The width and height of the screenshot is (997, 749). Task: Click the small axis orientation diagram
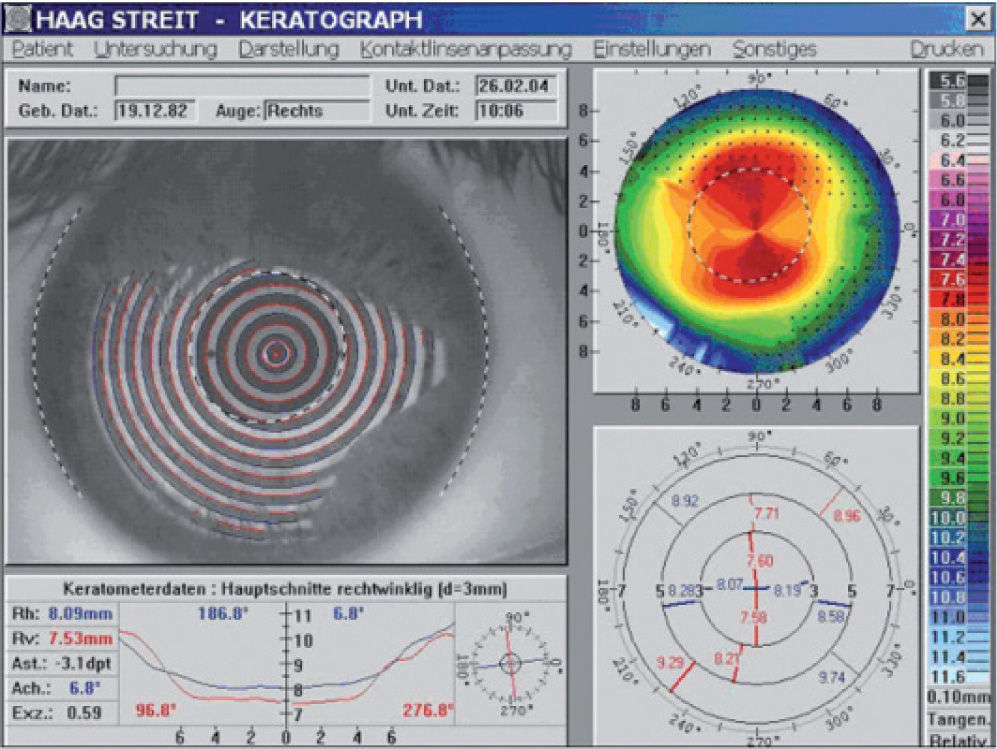[511, 661]
